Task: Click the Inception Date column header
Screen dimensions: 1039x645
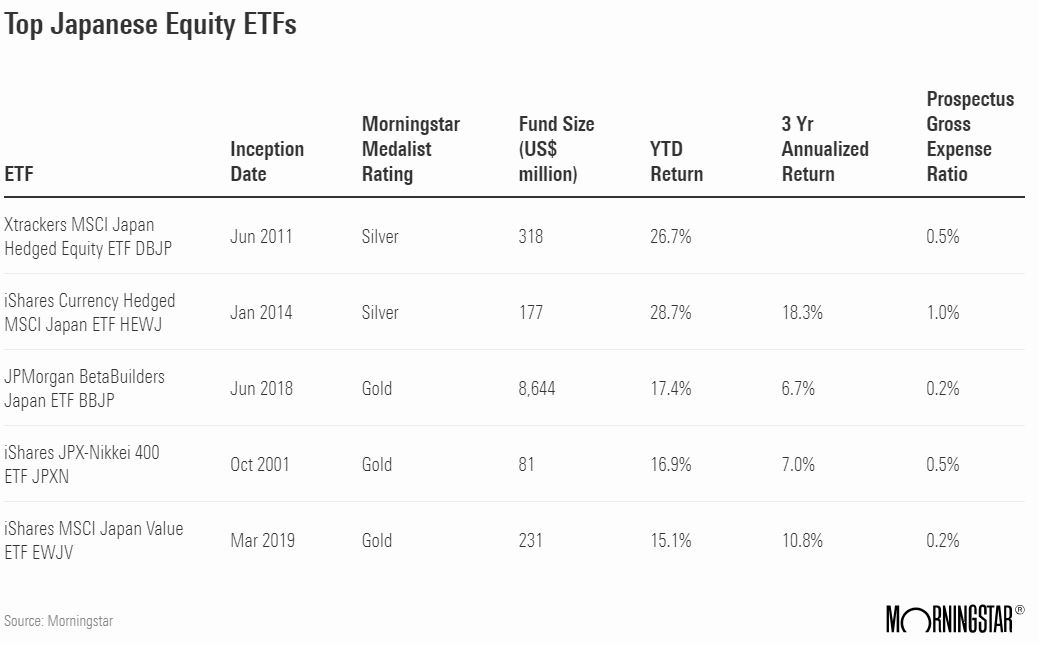Action: pyautogui.click(x=266, y=161)
